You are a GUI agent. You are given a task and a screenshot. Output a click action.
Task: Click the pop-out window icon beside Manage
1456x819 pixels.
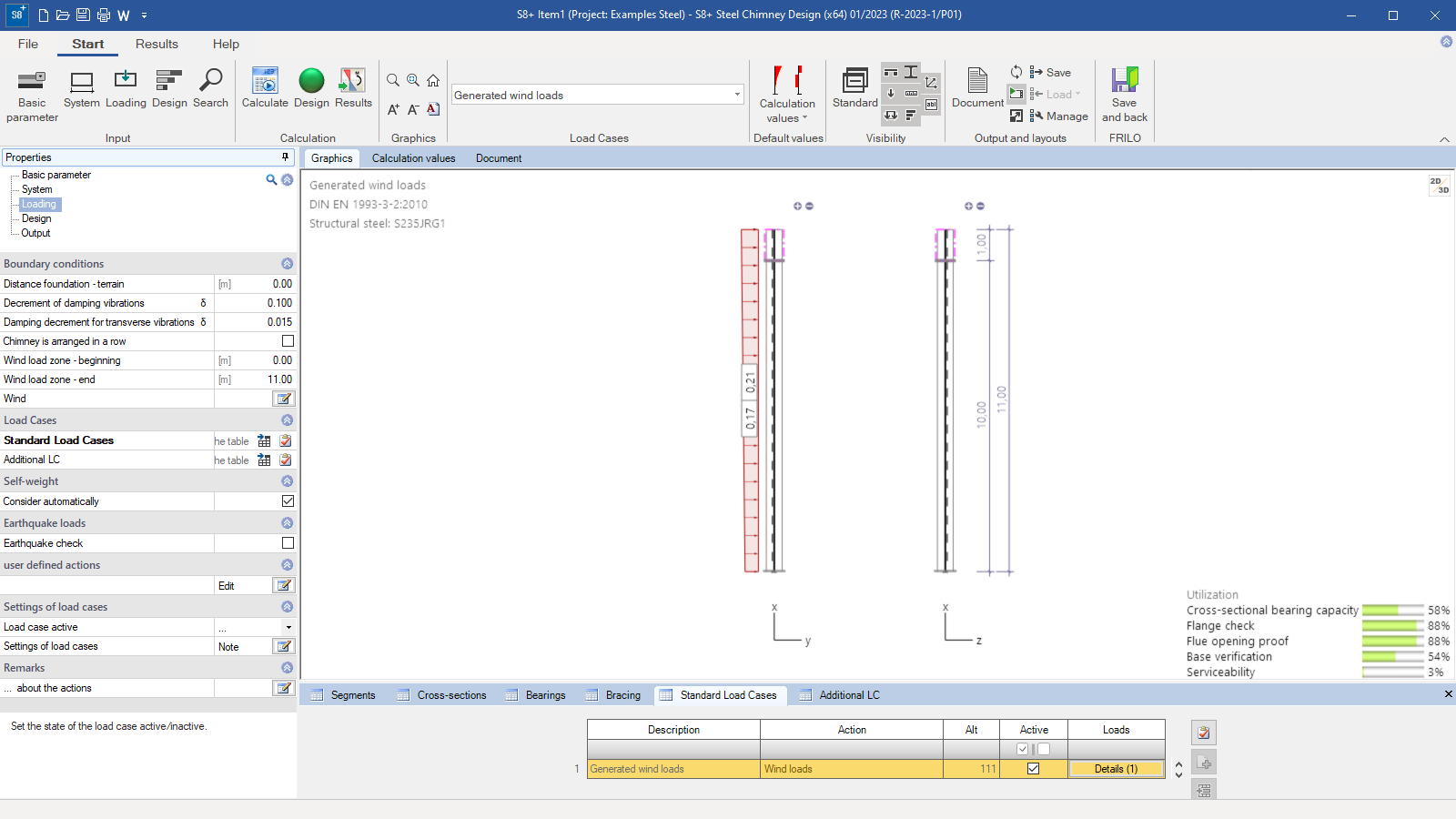[1016, 116]
